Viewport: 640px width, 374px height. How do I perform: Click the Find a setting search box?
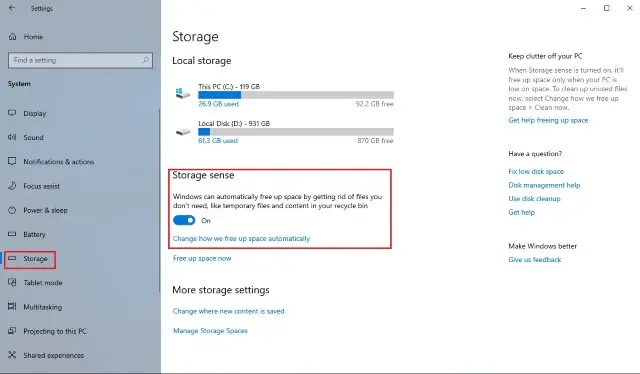pos(80,60)
